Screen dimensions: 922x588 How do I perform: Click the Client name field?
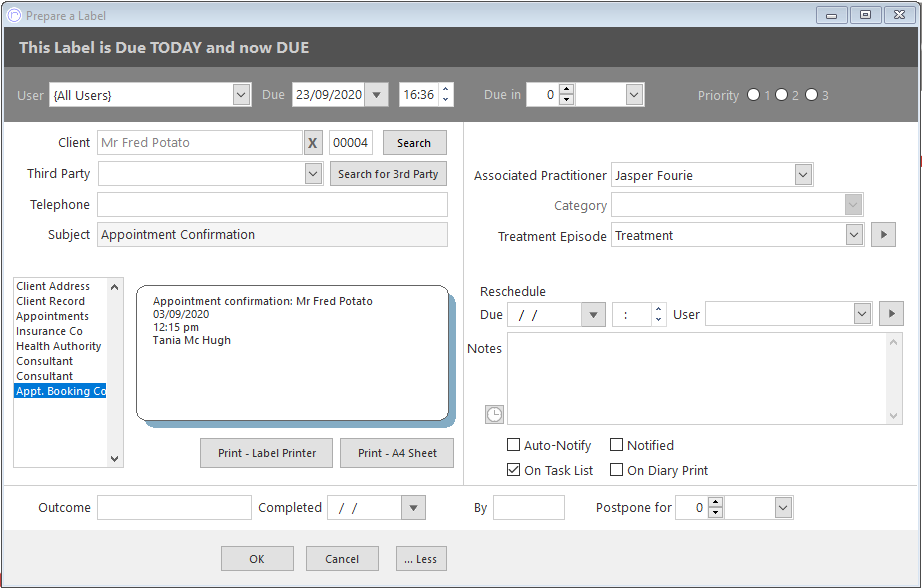pos(200,143)
